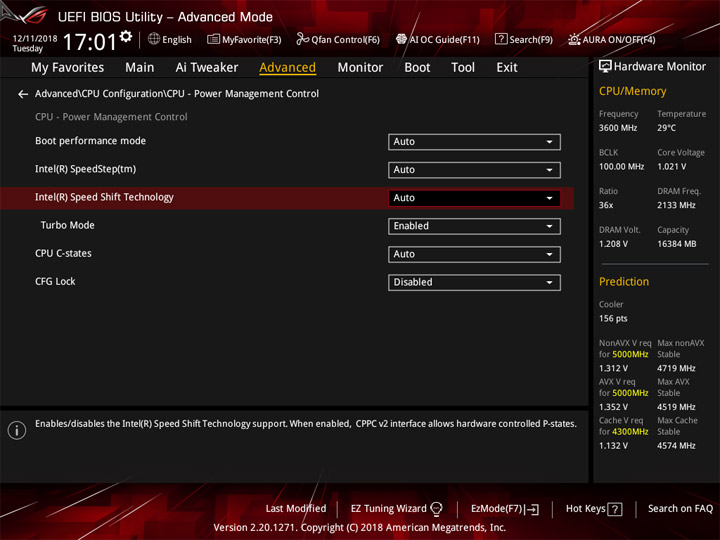Click the AI OC Guide brain icon
Viewport: 720px width, 540px height.
coord(401,39)
